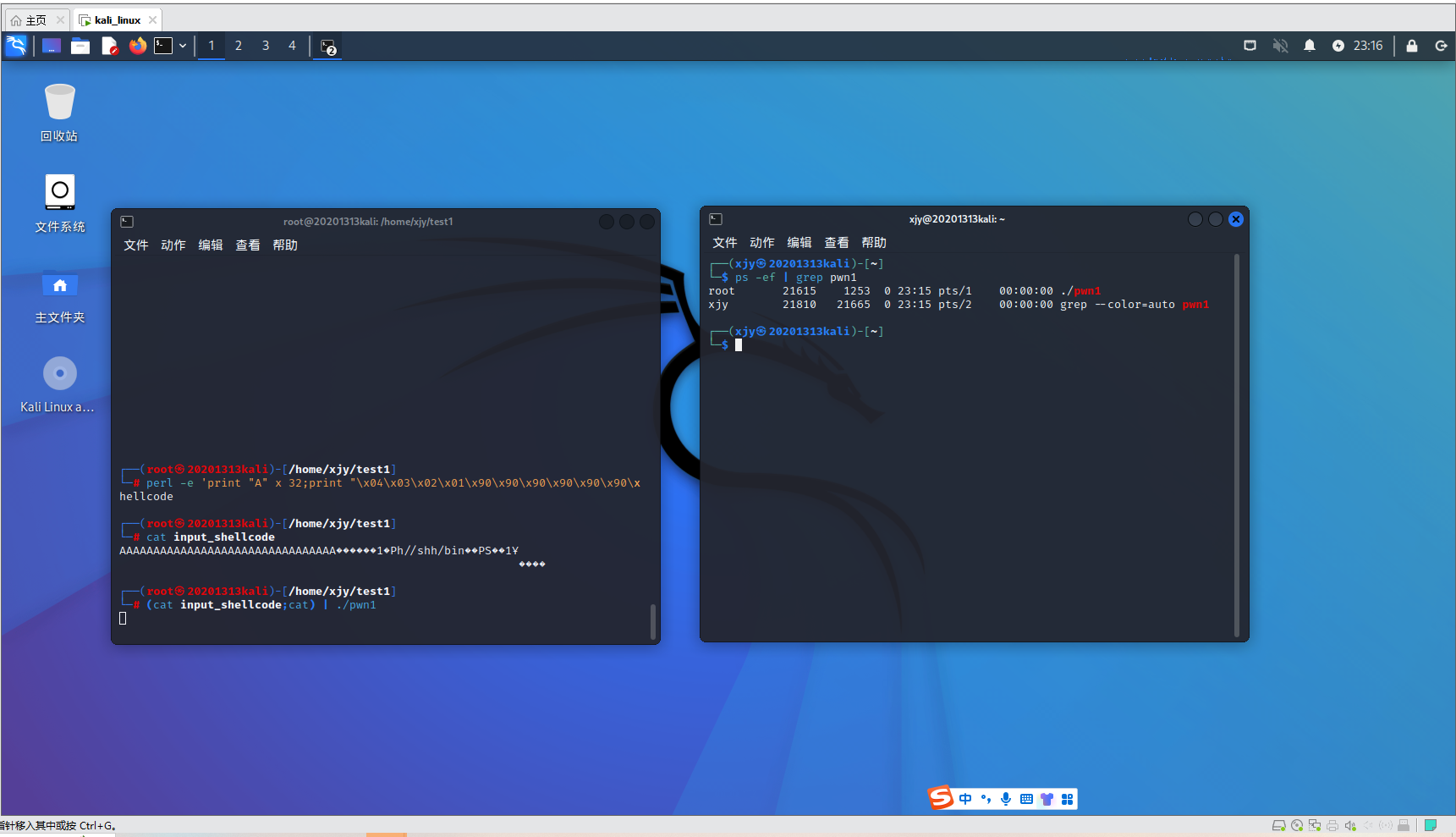1456x837 pixels.
Task: Click the Sogou input method logo
Action: 941,798
